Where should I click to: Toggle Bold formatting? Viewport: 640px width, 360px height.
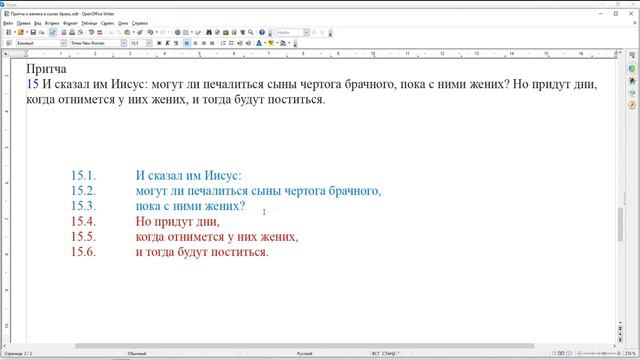pyautogui.click(x=159, y=43)
